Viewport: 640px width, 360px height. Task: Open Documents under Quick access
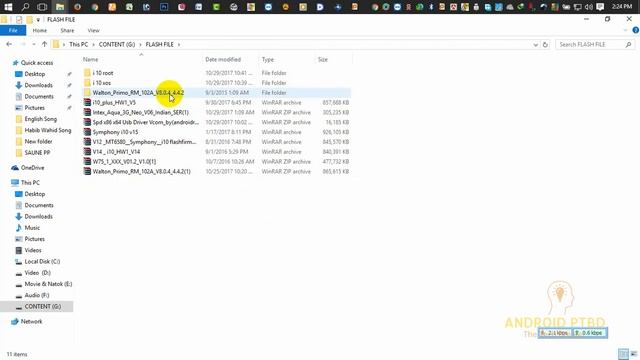click(39, 97)
